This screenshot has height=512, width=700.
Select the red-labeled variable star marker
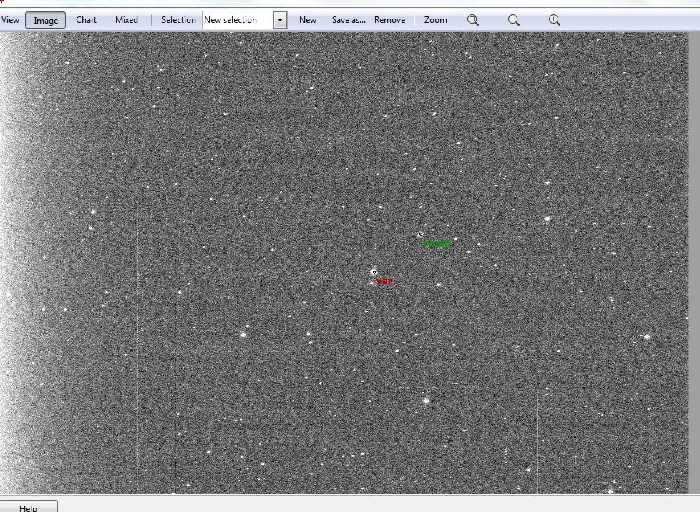tap(374, 272)
